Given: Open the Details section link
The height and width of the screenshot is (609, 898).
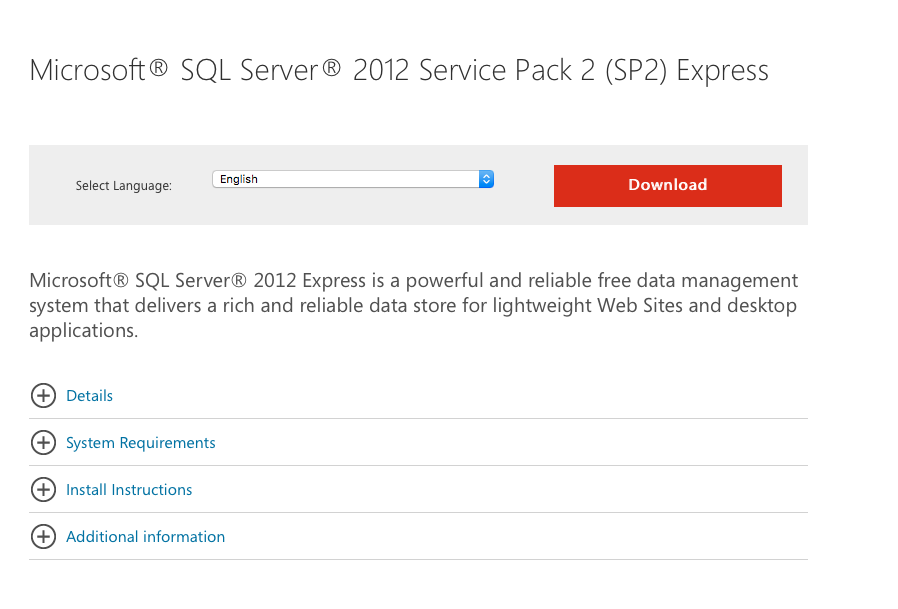Looking at the screenshot, I should pos(89,396).
